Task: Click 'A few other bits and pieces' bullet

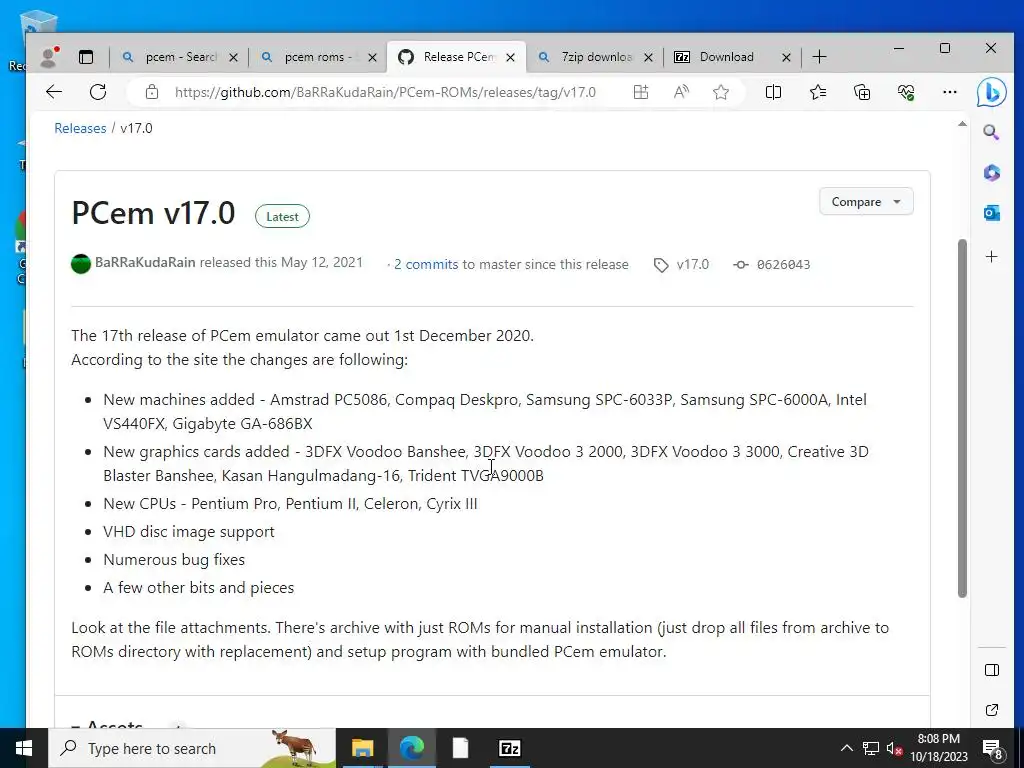Action: 199,588
